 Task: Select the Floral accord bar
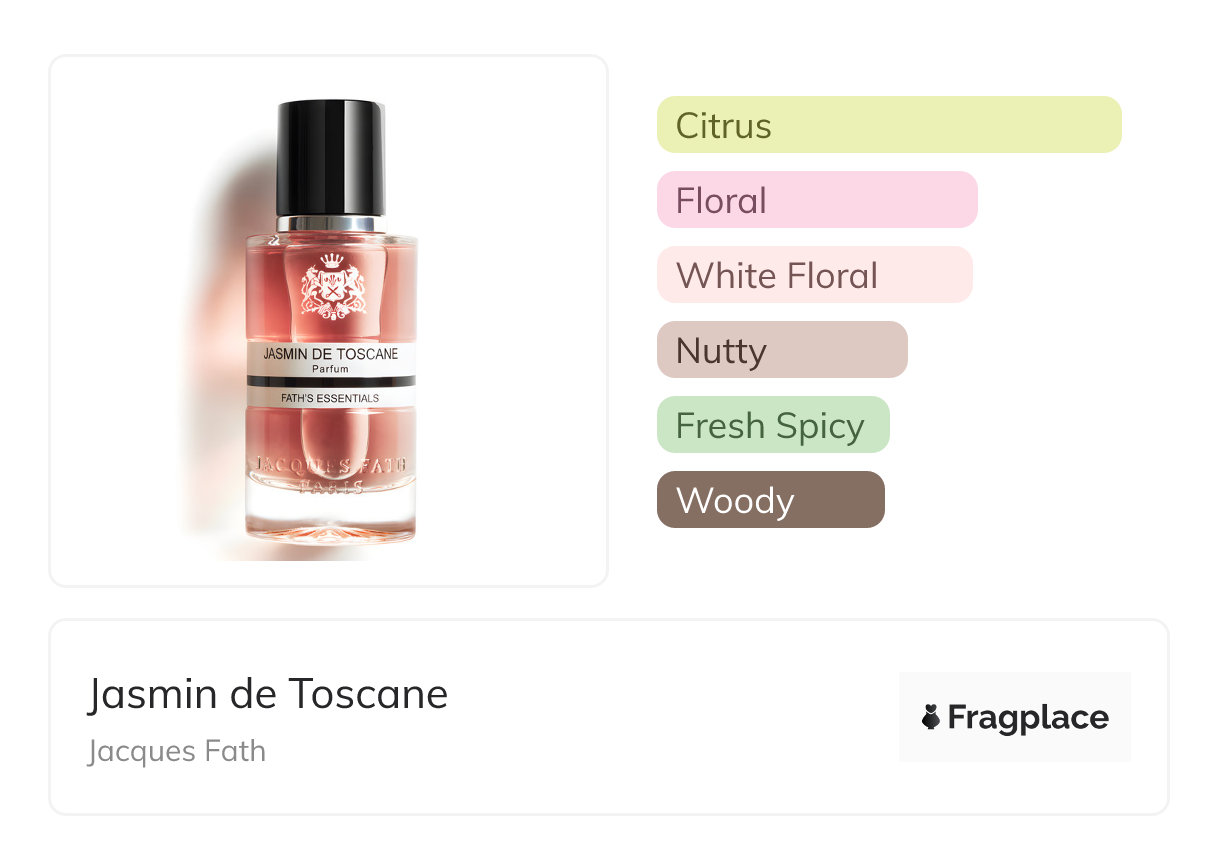(x=817, y=200)
